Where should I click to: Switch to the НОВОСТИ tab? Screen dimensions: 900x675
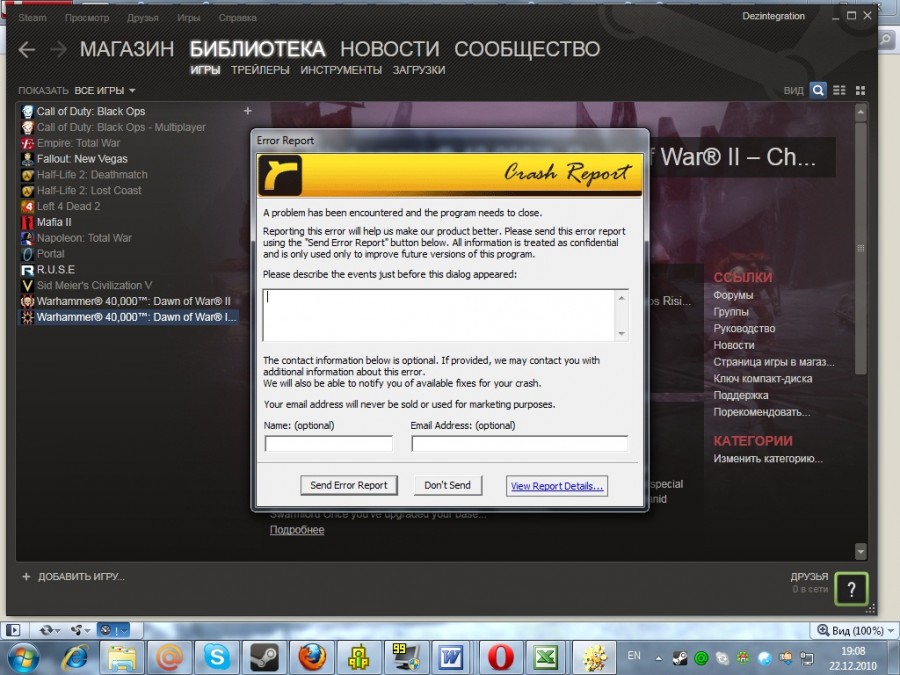click(390, 49)
